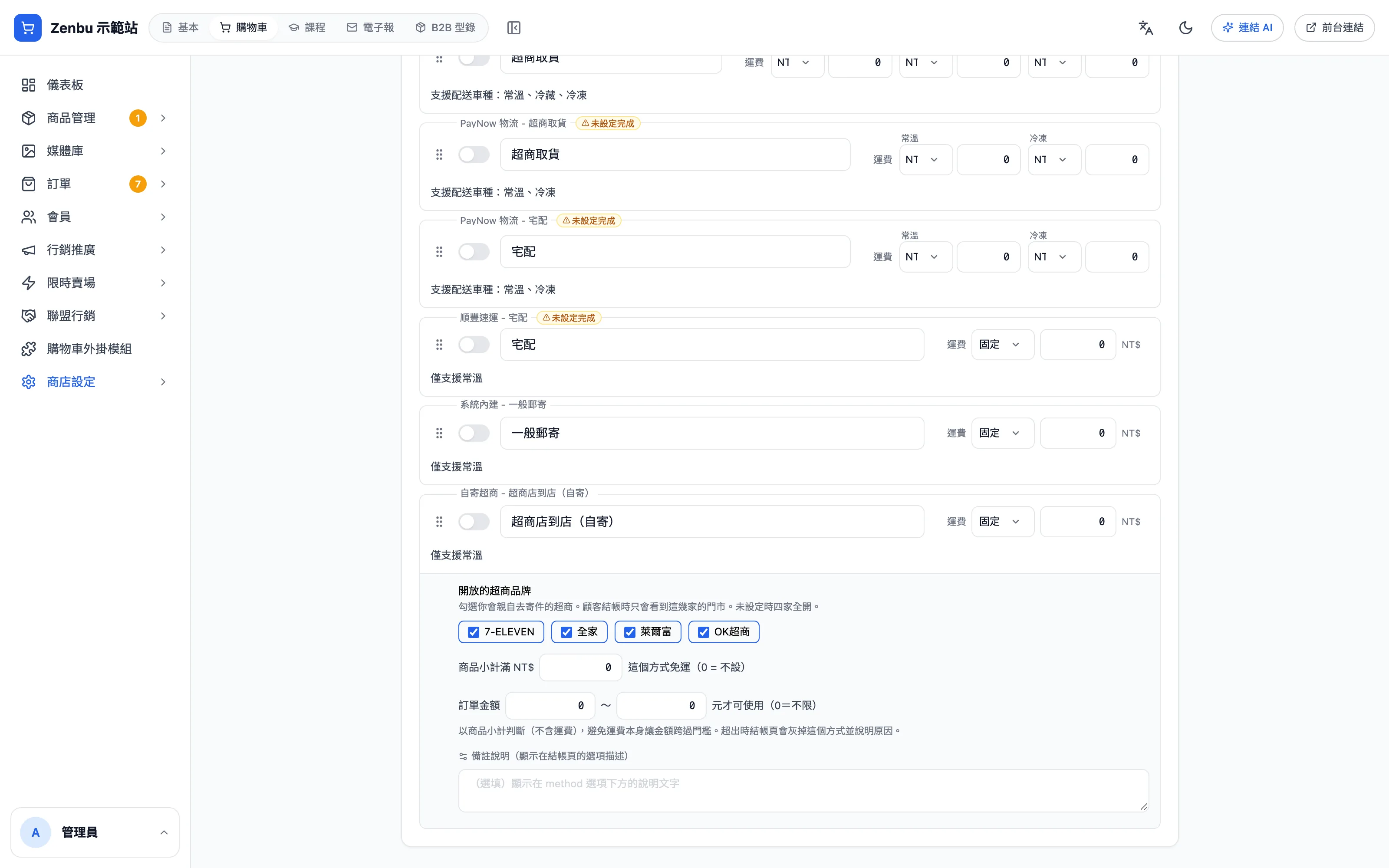The image size is (1389, 868).
Task: Open the language translation icon
Action: tap(1145, 27)
